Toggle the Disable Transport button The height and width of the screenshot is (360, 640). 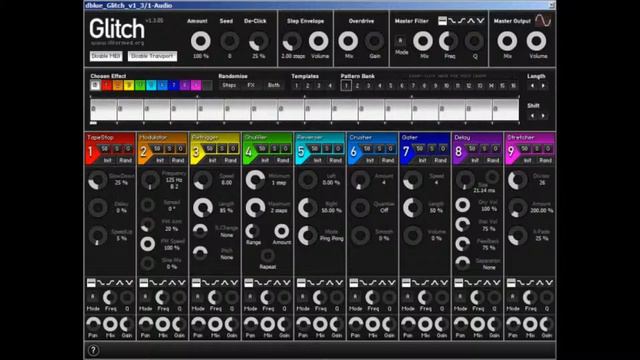152,56
